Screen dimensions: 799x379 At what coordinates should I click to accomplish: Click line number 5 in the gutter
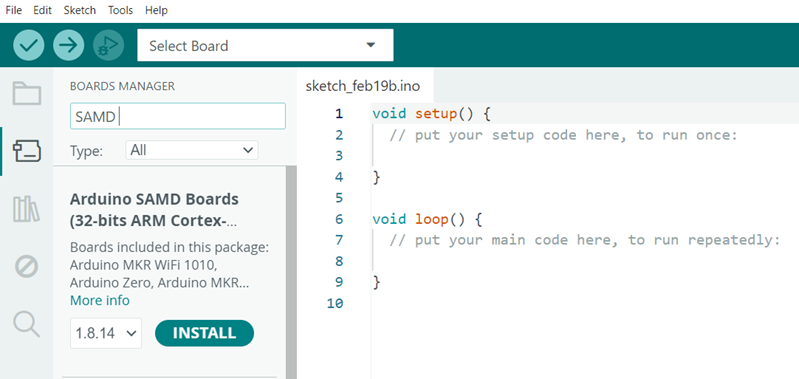tap(339, 198)
